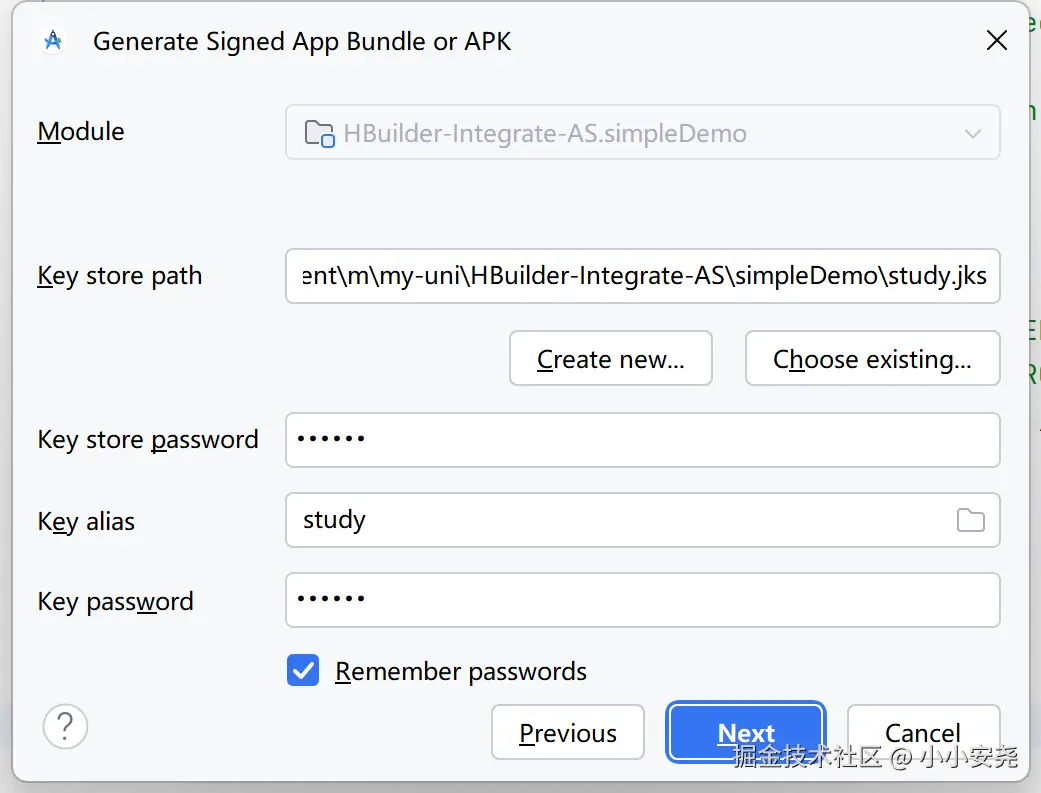Viewport: 1041px width, 793px height.
Task: Open help with the question mark icon
Action: [x=65, y=726]
